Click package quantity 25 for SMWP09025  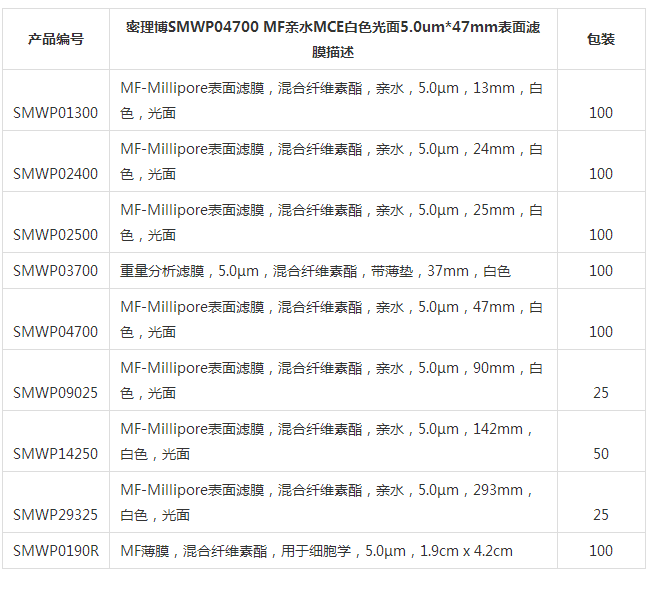(601, 393)
